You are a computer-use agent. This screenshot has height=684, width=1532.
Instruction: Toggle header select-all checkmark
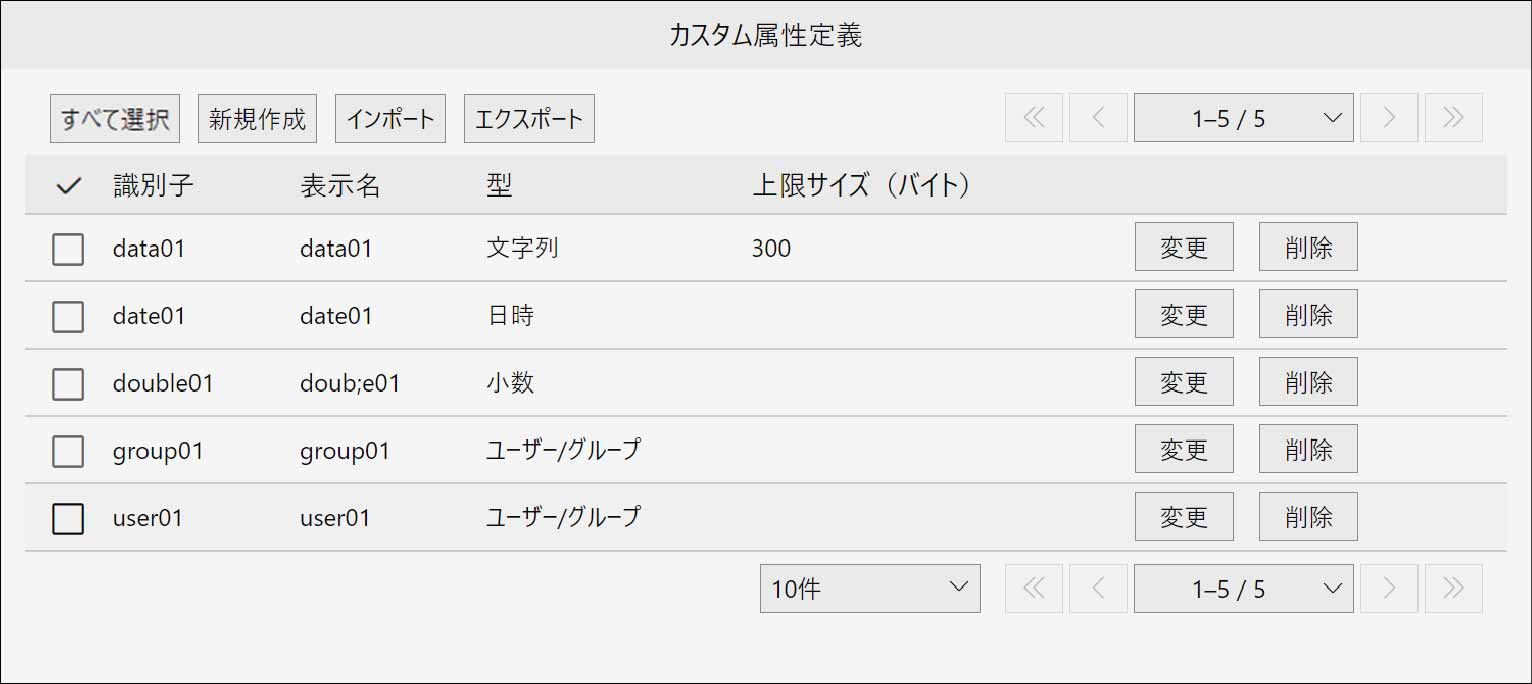(x=68, y=186)
